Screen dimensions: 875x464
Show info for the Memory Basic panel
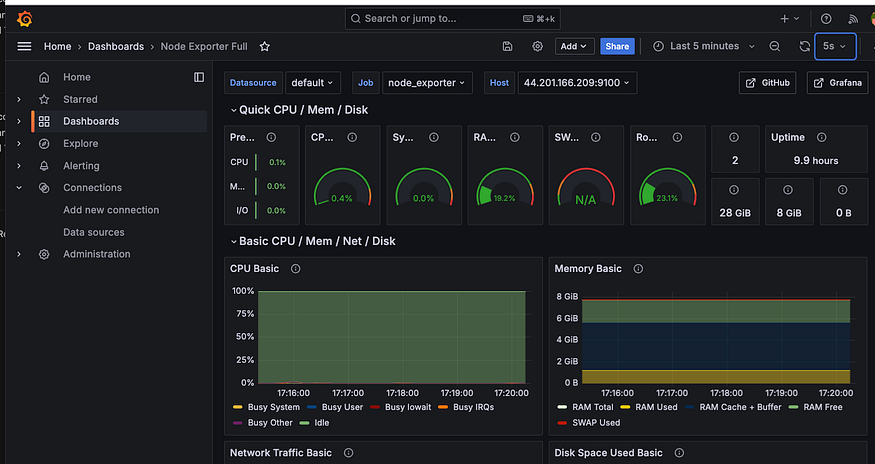(x=638, y=269)
